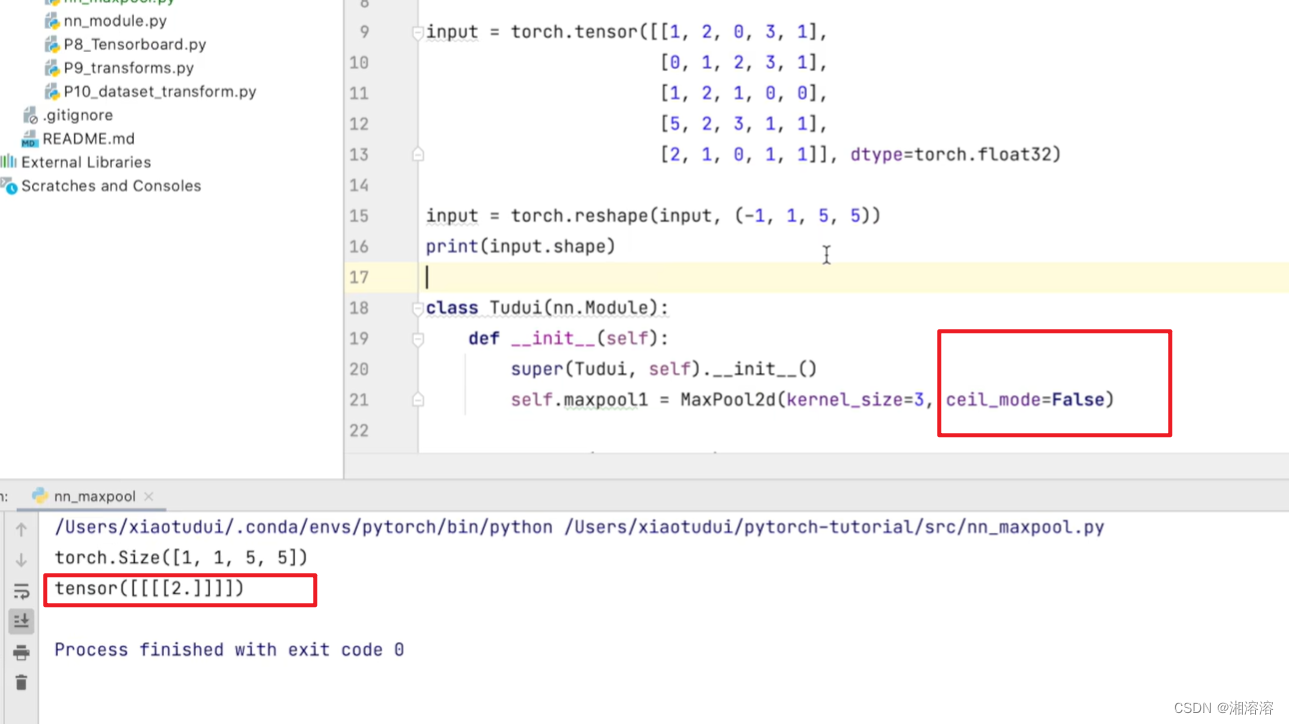The height and width of the screenshot is (724, 1289).
Task: Click Python file icon beside P9_transforms.py
Action: pyautogui.click(x=51, y=68)
